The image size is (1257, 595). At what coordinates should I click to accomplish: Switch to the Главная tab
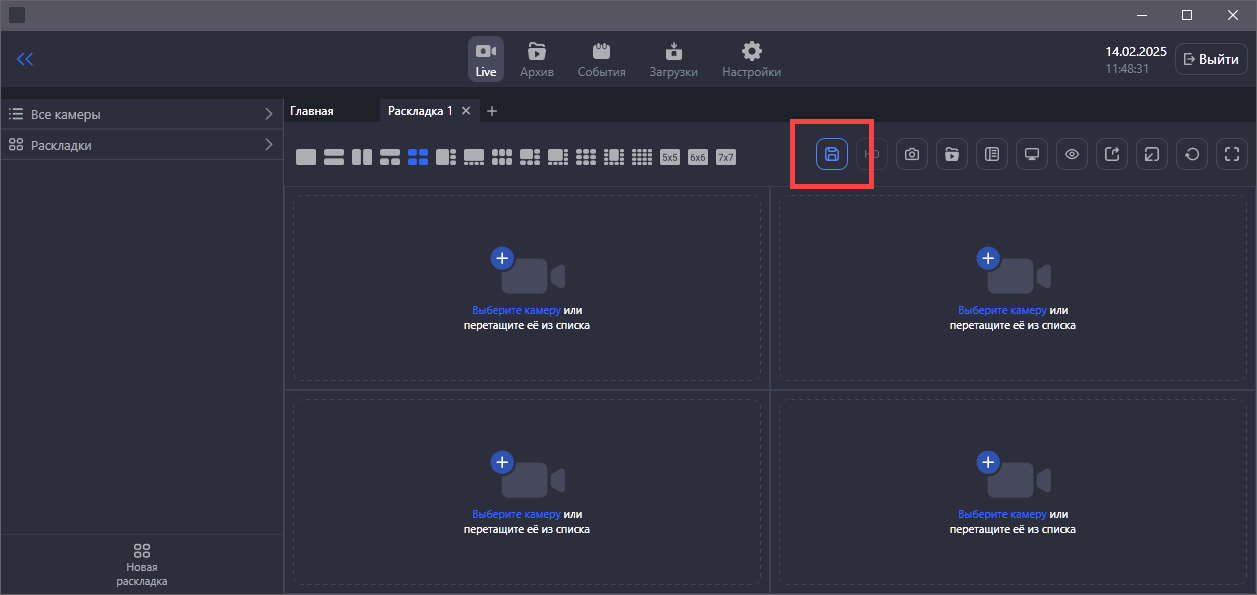(312, 111)
